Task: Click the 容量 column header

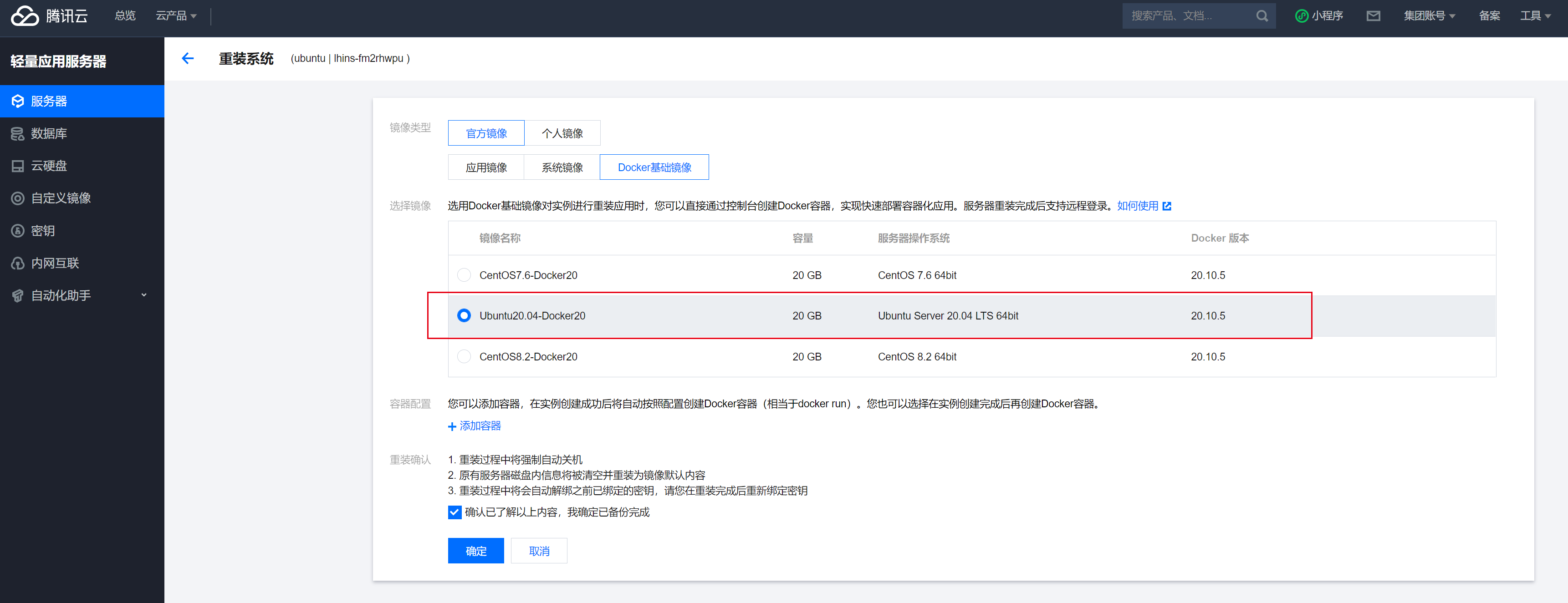Action: click(x=802, y=238)
